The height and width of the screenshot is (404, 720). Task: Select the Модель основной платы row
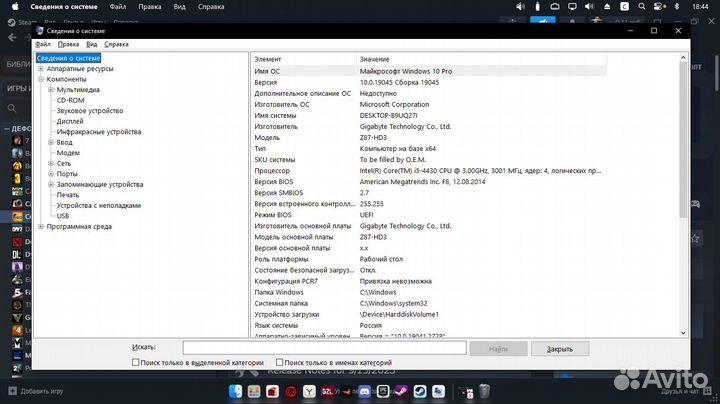[429, 237]
